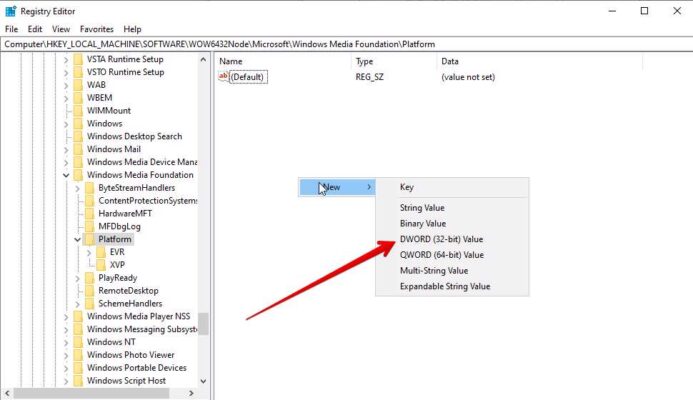
Task: Click the Windows Media Foundation folder icon
Action: (78, 175)
